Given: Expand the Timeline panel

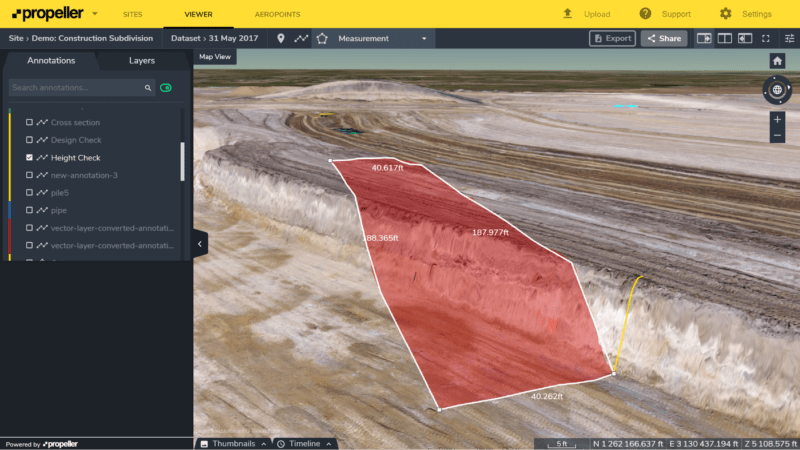Looking at the screenshot, I should click(x=304, y=443).
